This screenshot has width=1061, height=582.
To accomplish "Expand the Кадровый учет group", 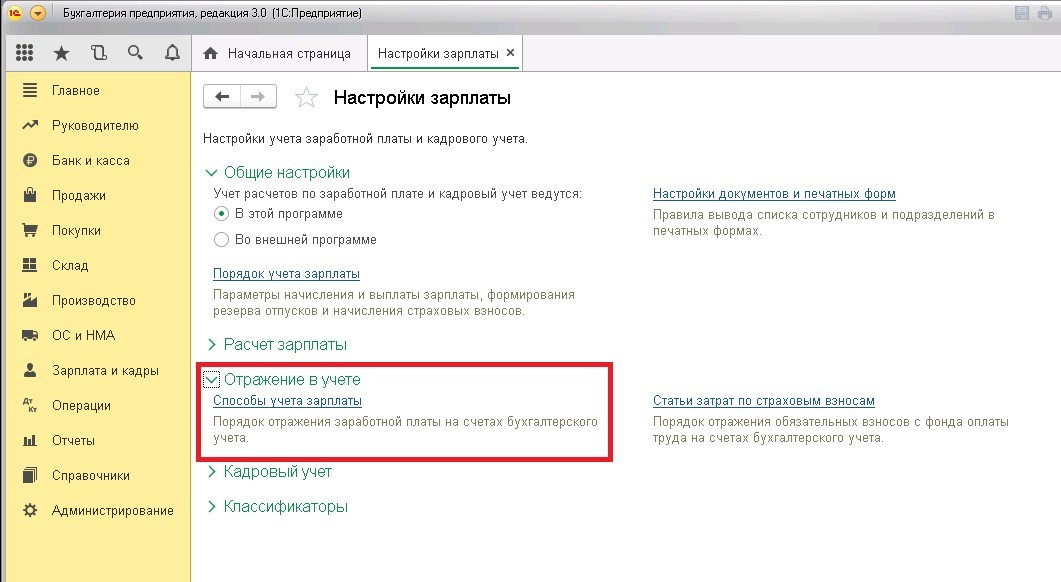I will [211, 472].
